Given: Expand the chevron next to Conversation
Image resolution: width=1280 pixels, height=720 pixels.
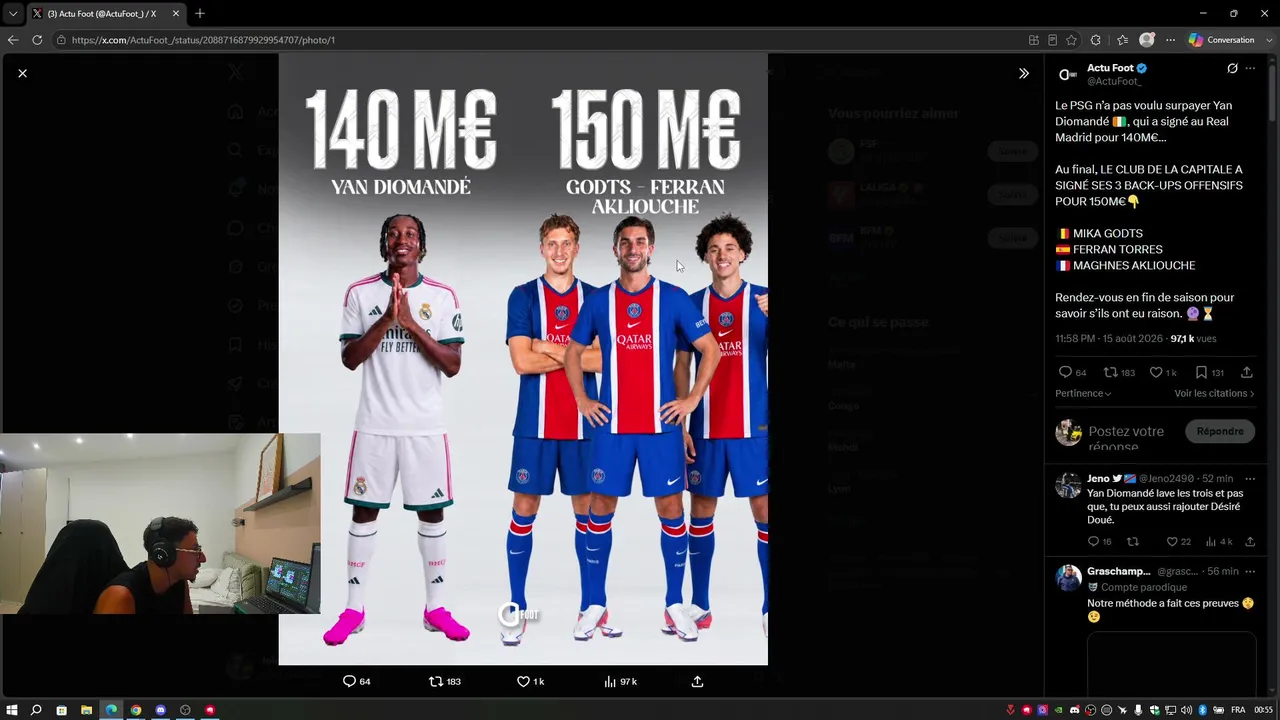Looking at the screenshot, I should coord(1268,40).
